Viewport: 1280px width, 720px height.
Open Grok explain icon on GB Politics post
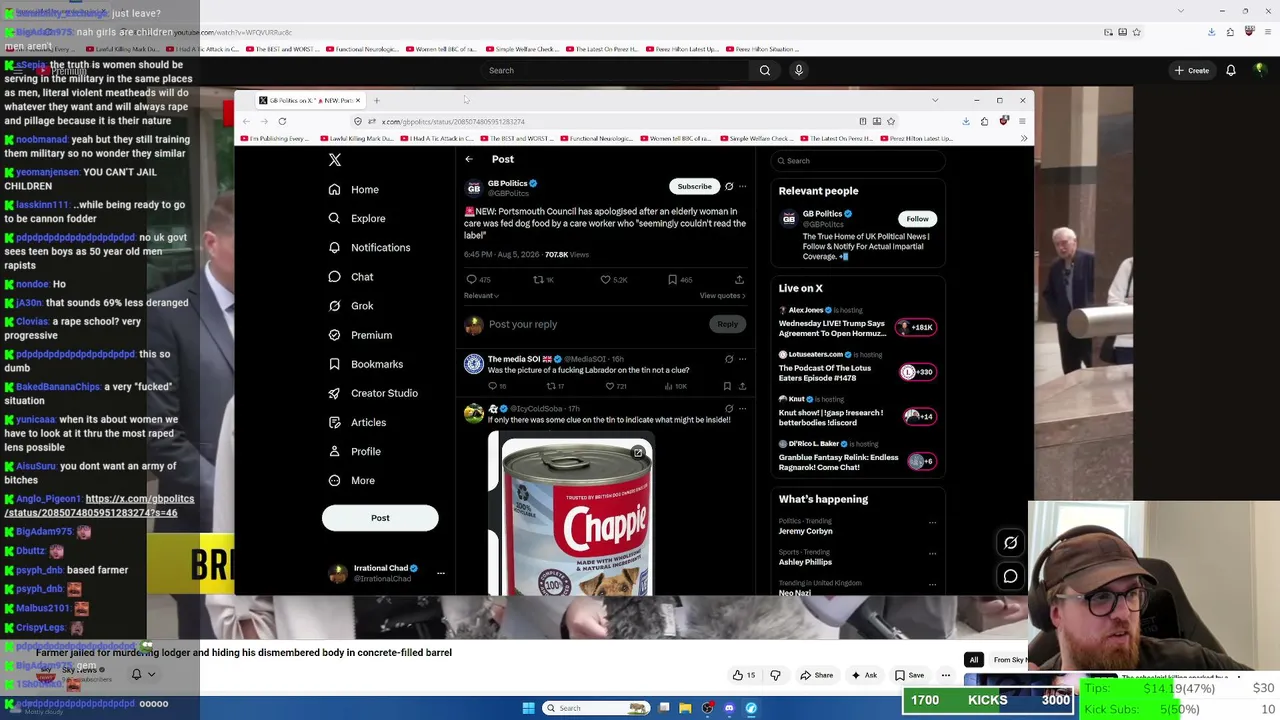click(x=729, y=186)
